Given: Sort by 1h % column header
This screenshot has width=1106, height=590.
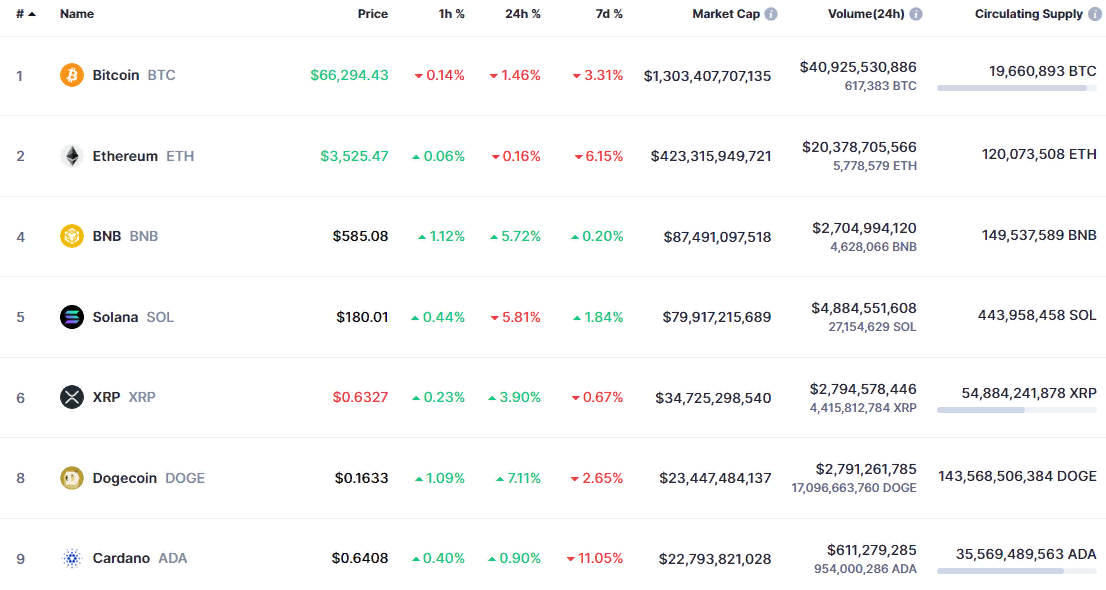Looking at the screenshot, I should tap(451, 14).
